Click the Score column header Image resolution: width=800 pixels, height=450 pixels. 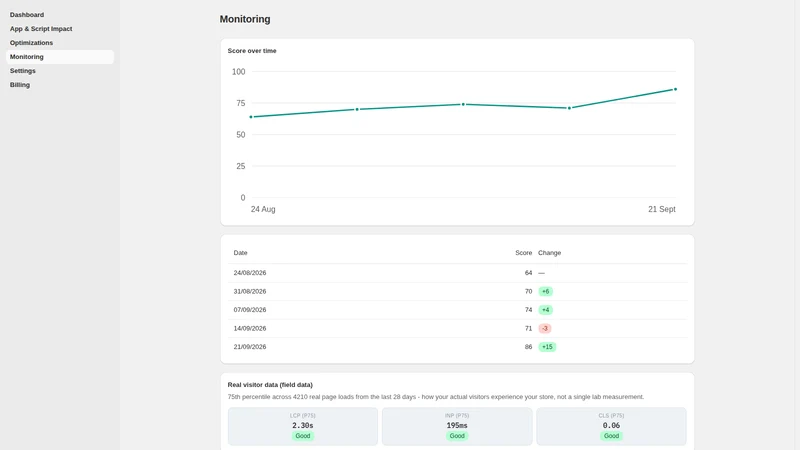[x=523, y=253]
